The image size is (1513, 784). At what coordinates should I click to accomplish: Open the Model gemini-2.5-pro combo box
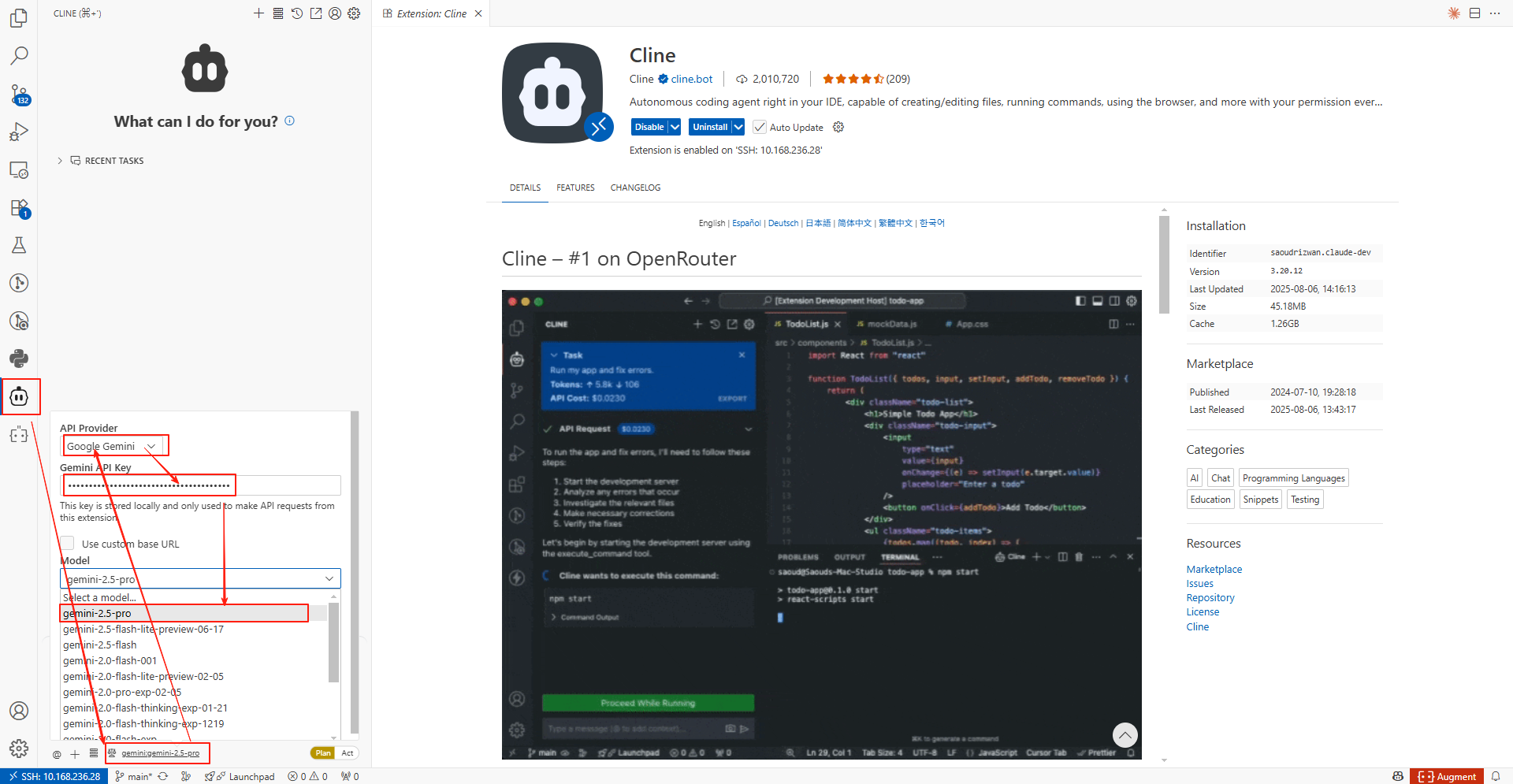(x=200, y=578)
